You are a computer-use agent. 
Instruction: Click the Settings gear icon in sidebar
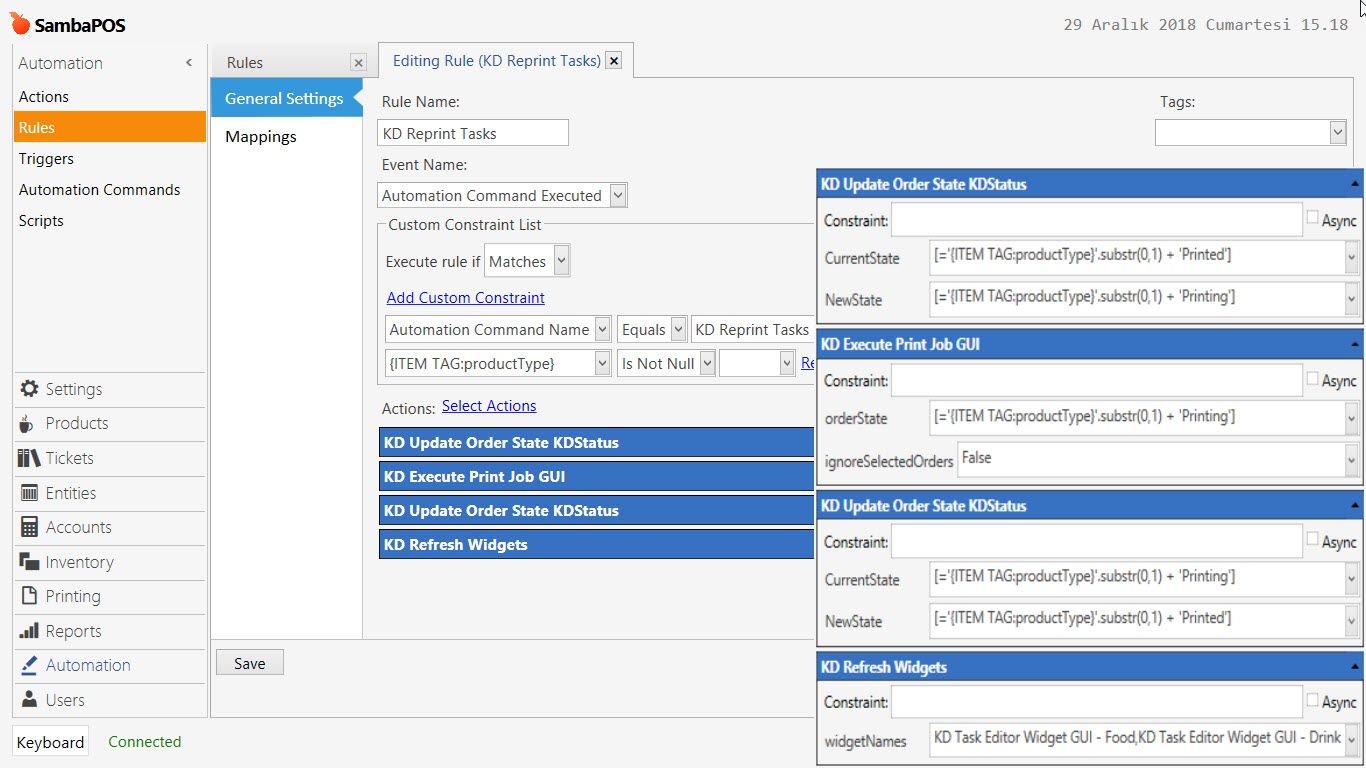[29, 389]
